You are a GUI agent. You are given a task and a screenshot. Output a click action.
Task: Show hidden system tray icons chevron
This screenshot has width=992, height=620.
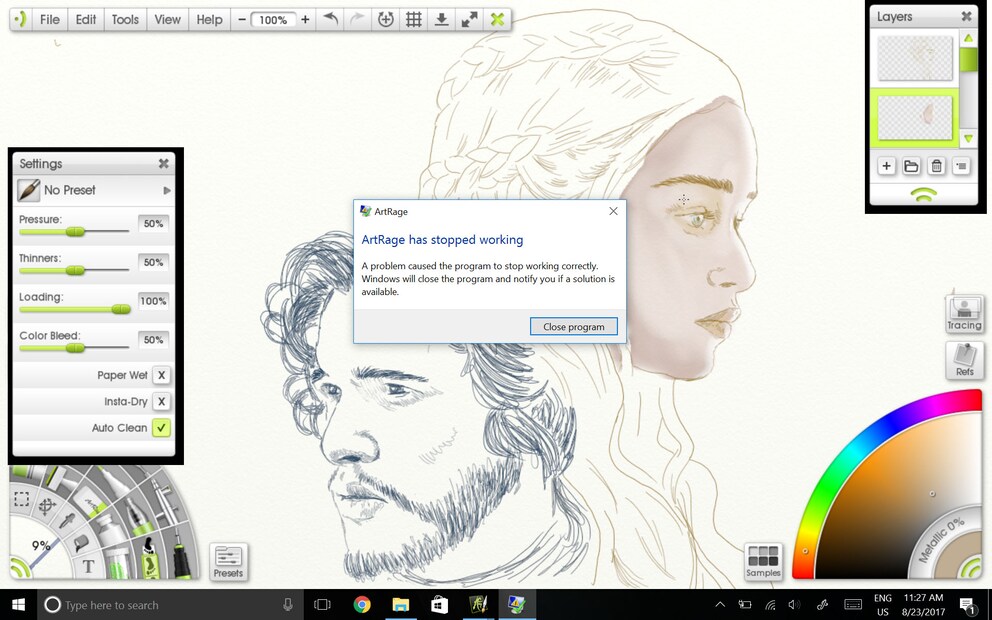[720, 605]
